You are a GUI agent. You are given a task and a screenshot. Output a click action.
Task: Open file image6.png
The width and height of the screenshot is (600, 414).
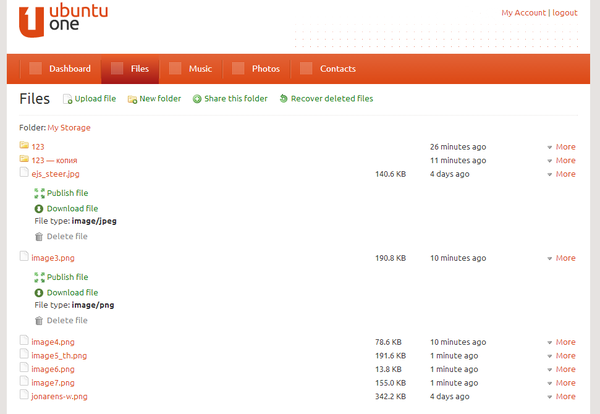pyautogui.click(x=53, y=369)
